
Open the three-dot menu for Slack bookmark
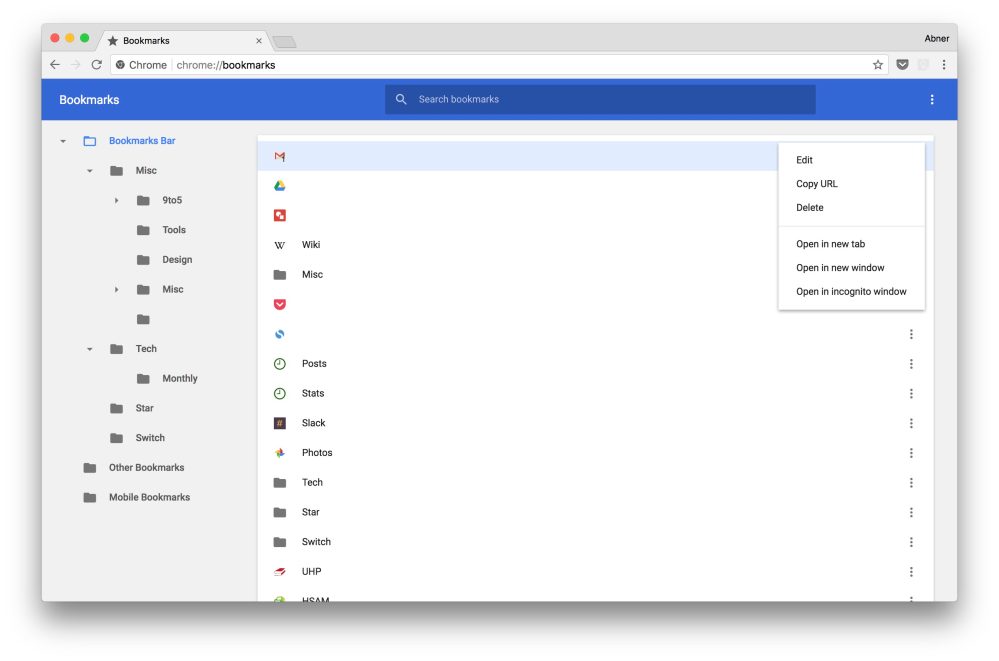[x=911, y=423]
